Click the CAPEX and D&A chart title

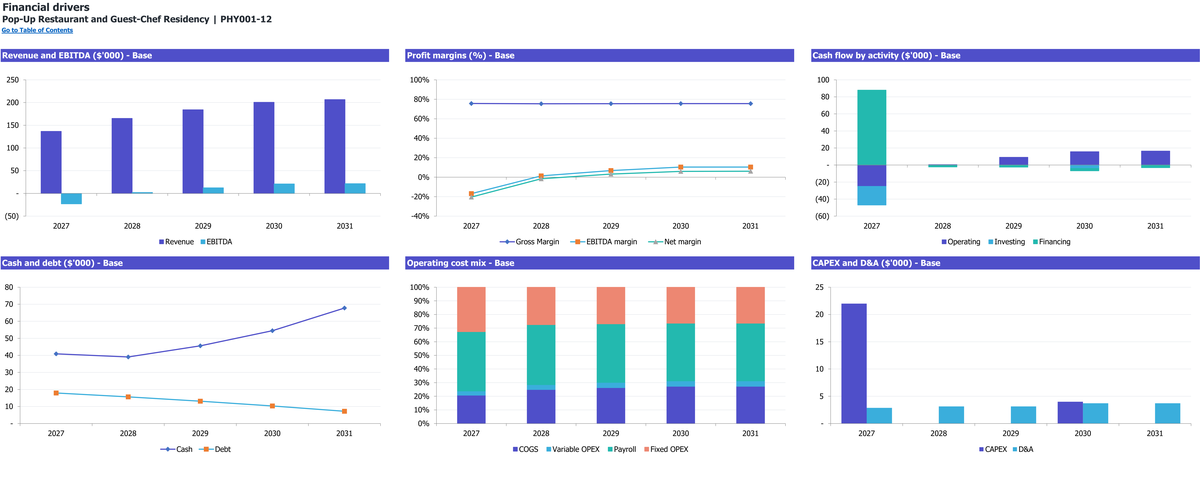click(x=876, y=263)
